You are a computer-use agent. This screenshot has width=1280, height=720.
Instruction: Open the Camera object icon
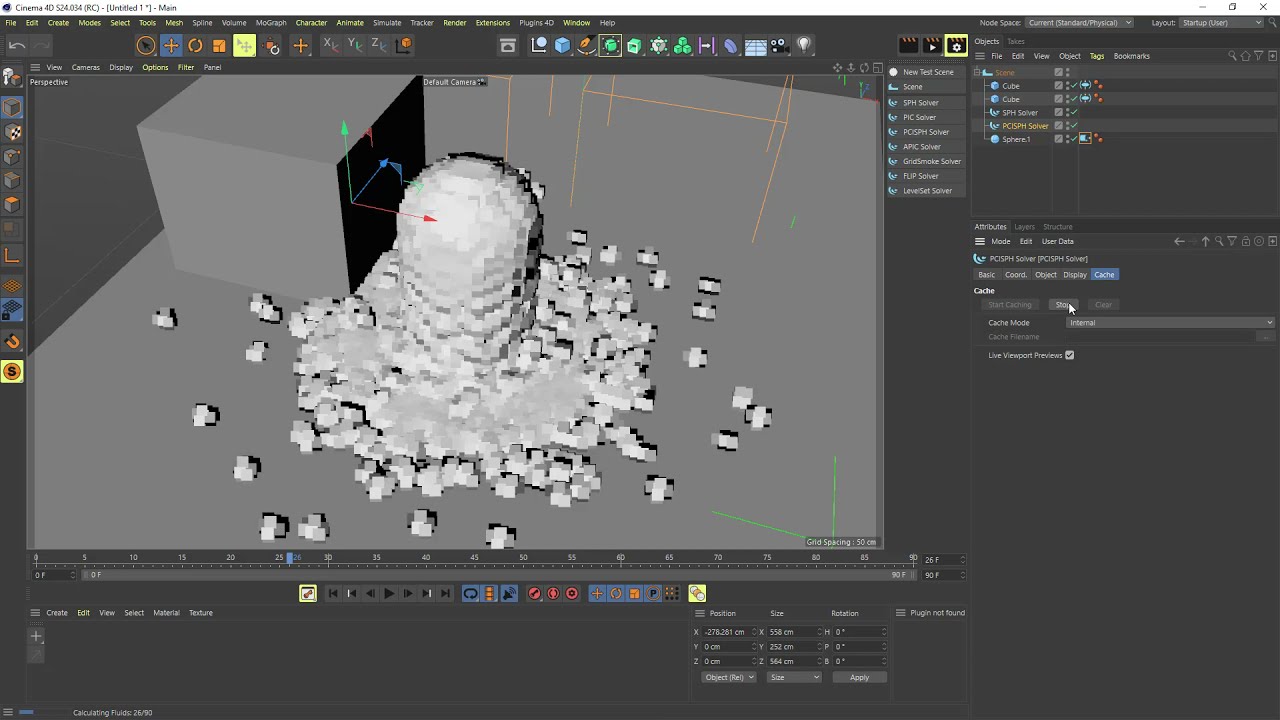[x=779, y=45]
